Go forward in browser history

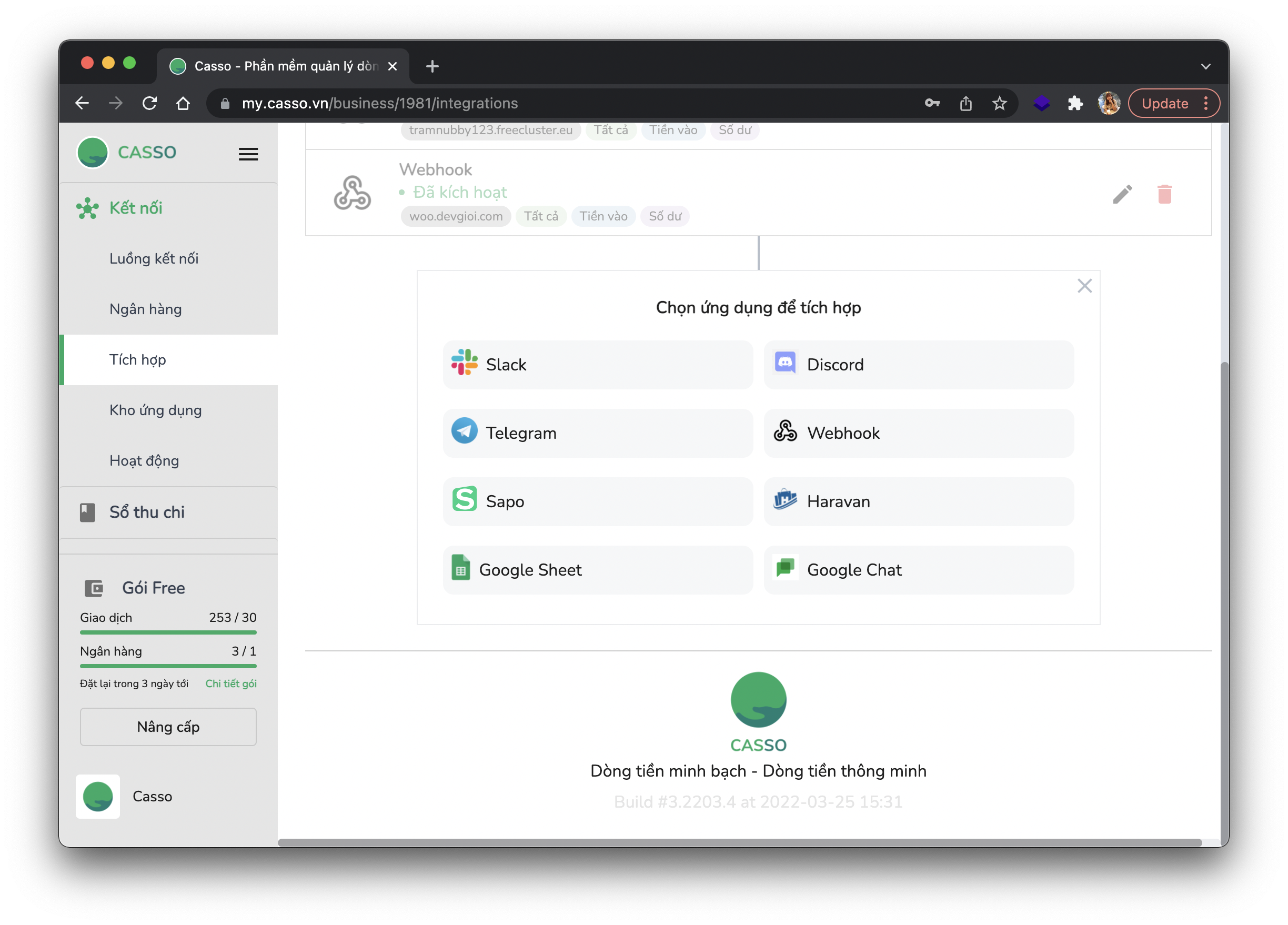click(116, 103)
